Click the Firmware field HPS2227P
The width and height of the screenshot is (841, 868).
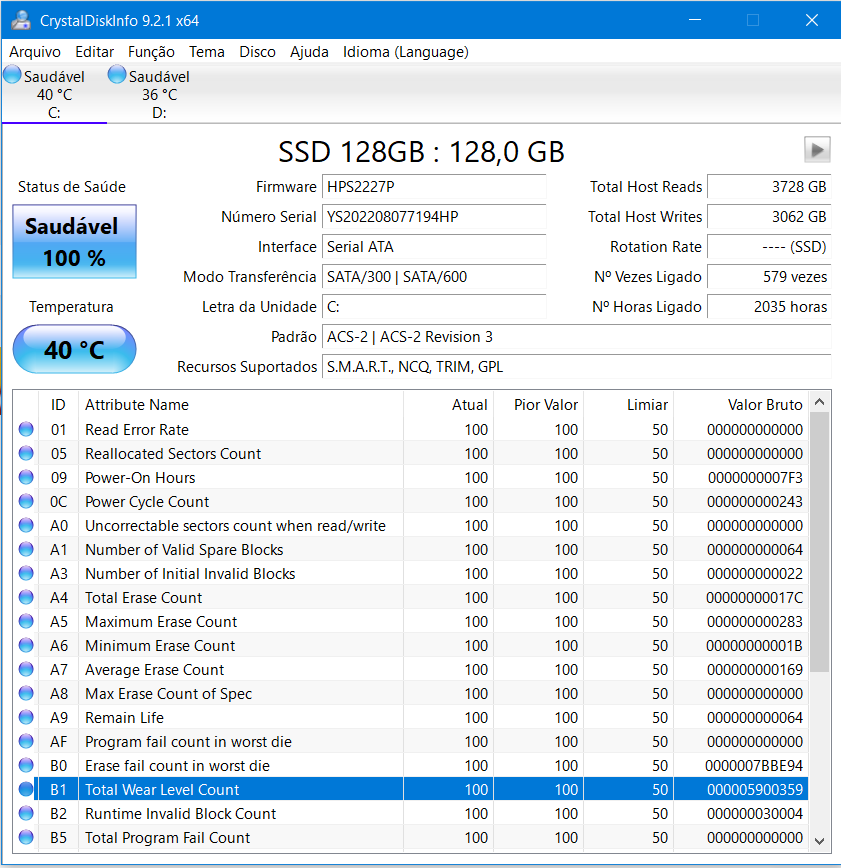pos(434,187)
